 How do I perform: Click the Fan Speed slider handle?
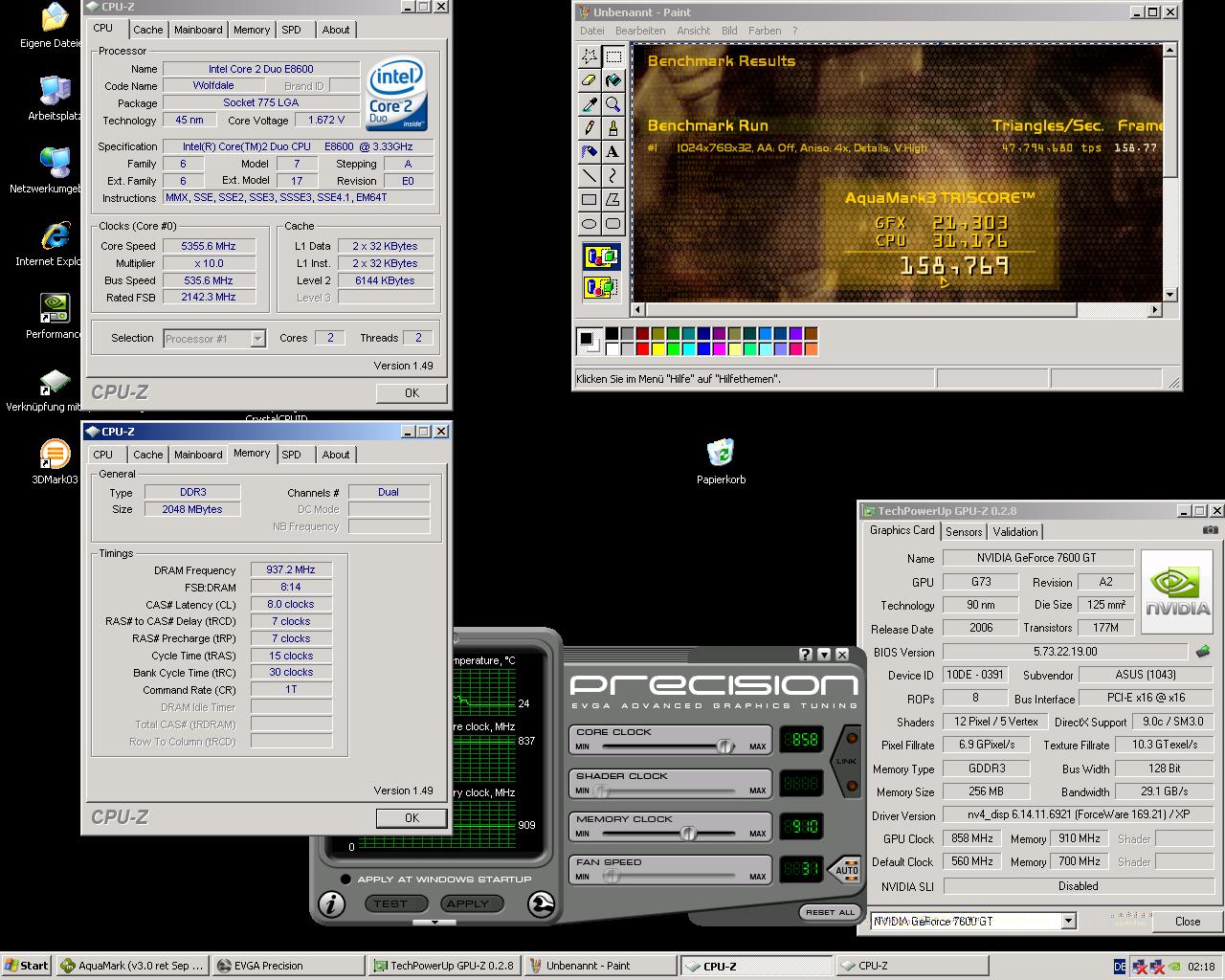click(612, 877)
